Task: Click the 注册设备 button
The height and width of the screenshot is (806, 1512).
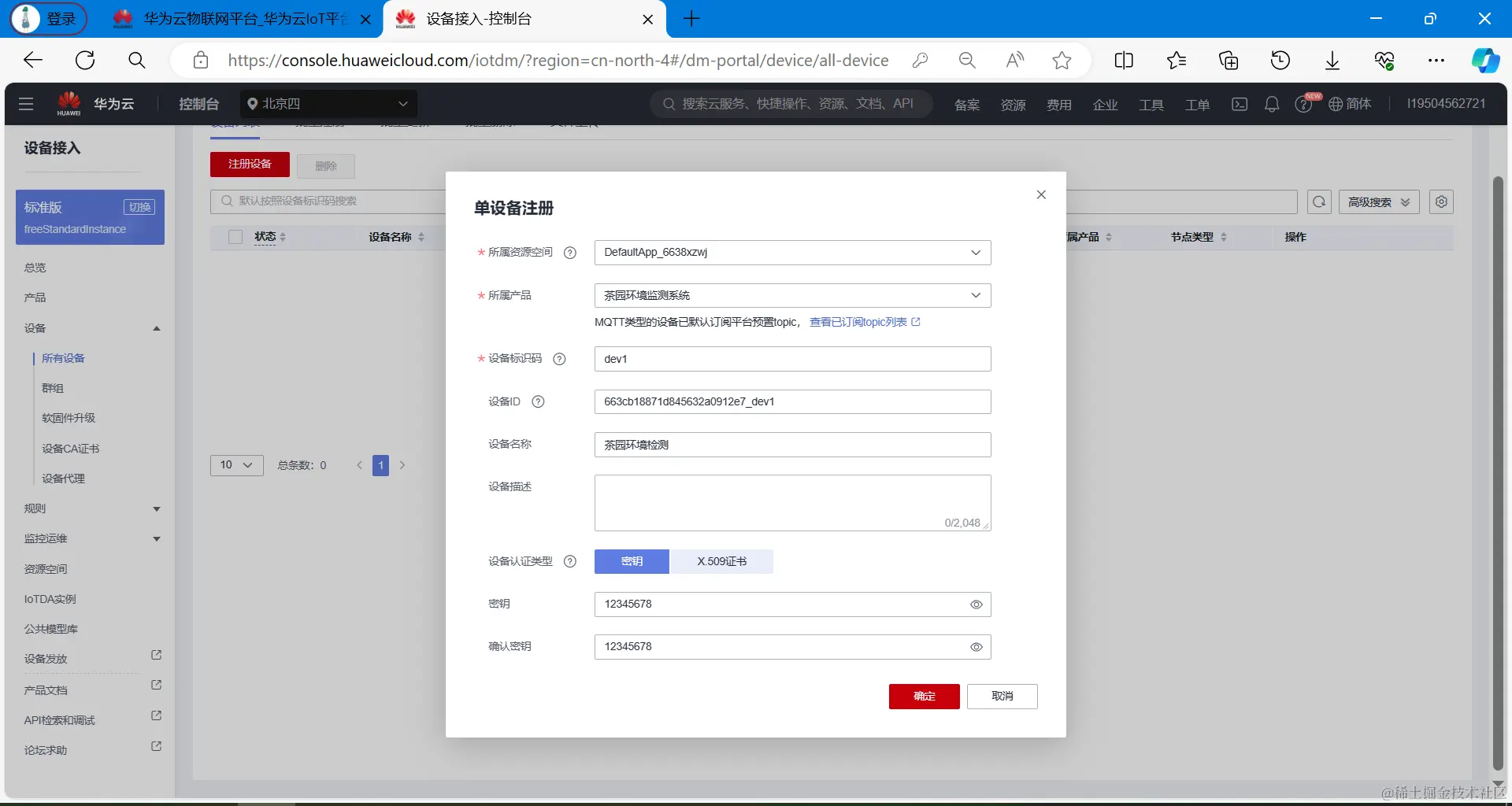Action: point(250,165)
